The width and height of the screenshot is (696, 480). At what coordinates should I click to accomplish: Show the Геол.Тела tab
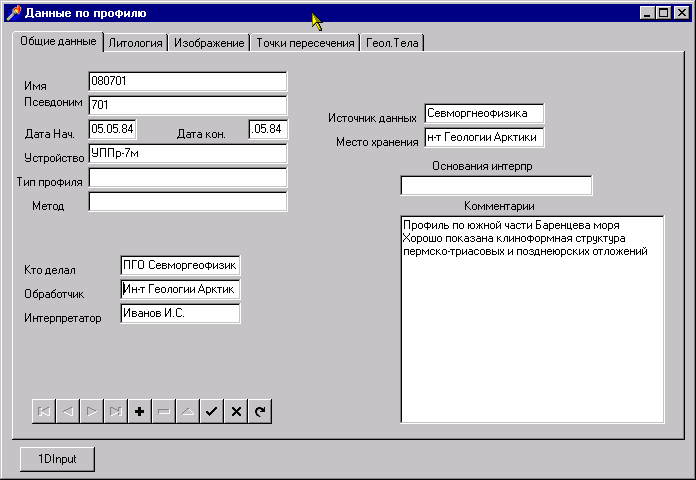point(393,43)
